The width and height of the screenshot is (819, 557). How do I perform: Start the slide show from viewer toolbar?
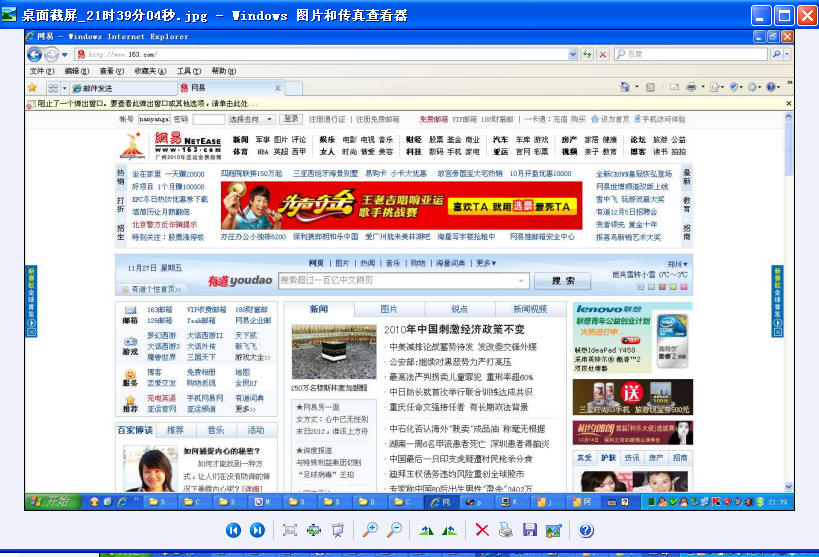pos(338,530)
